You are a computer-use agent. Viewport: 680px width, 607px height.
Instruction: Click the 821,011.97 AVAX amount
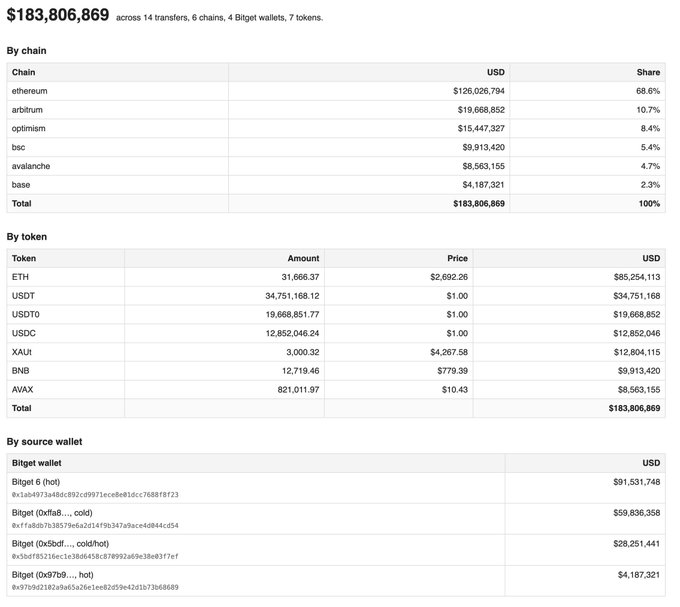298,389
